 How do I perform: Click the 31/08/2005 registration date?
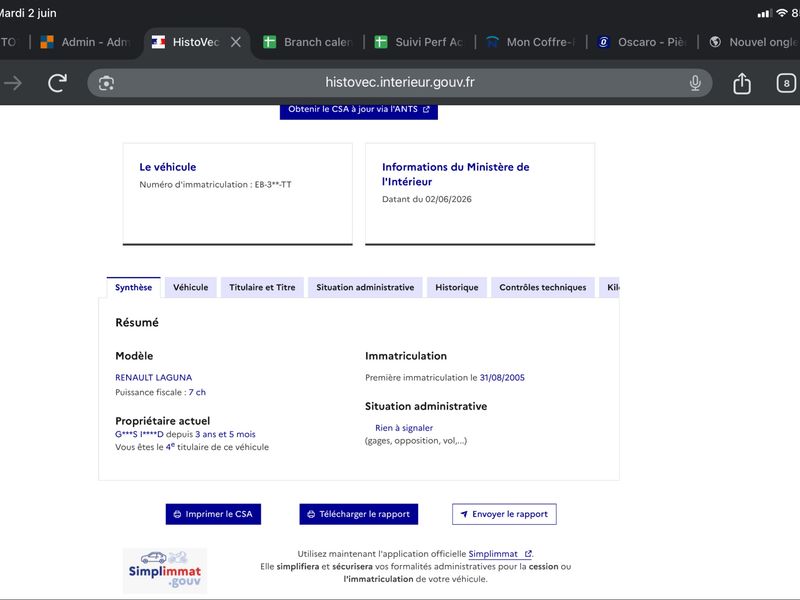point(502,378)
